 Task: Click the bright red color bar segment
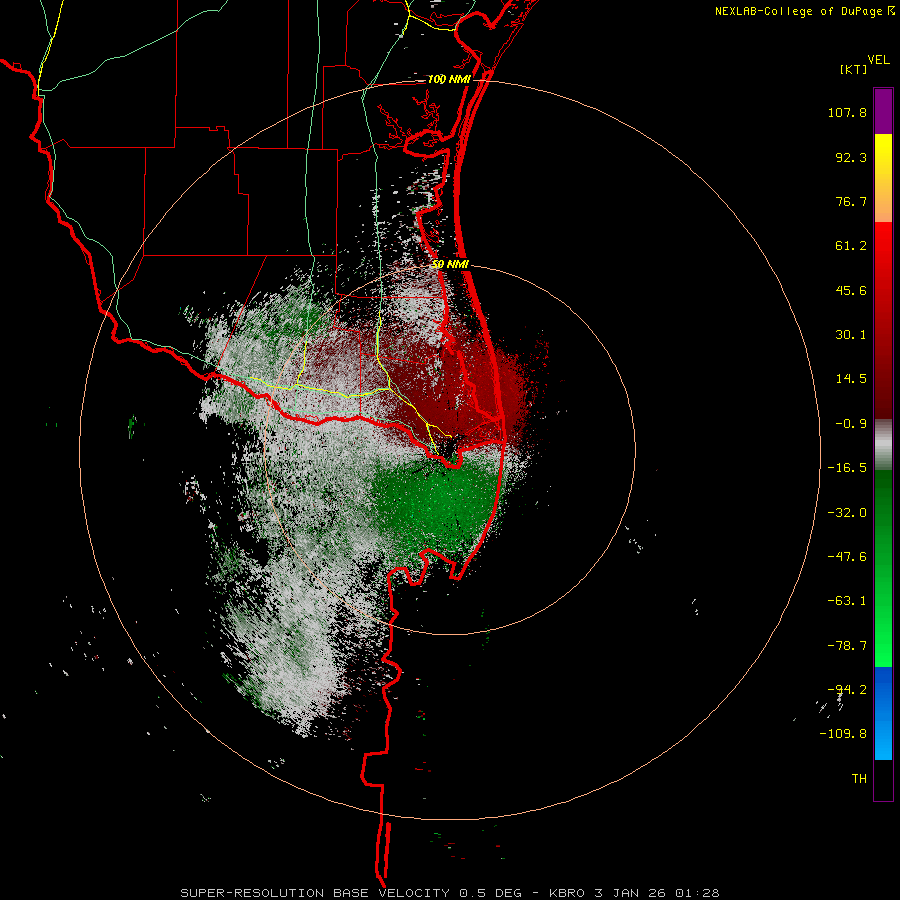pyautogui.click(x=883, y=247)
